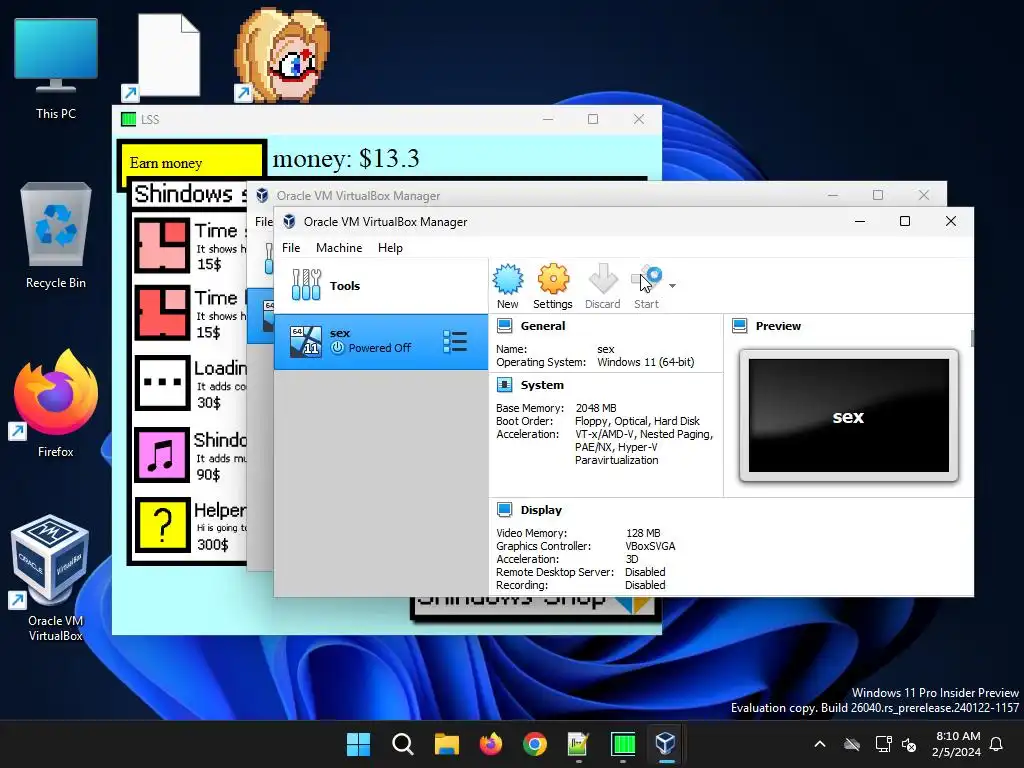
Task: Start the selected virtual machine
Action: pos(647,287)
